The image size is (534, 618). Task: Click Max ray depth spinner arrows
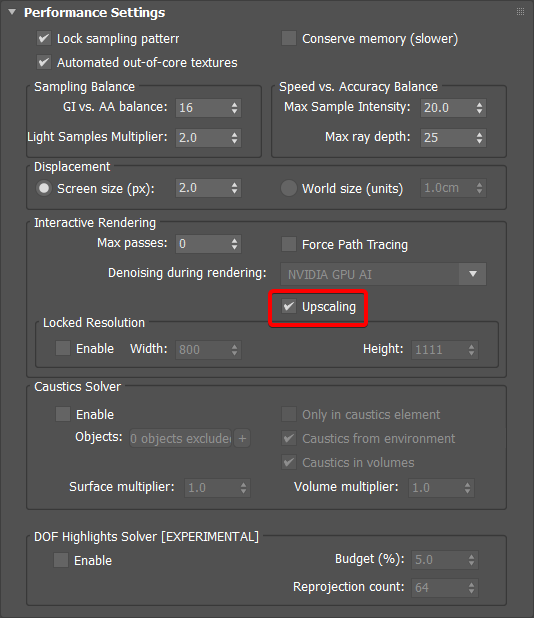coord(479,138)
